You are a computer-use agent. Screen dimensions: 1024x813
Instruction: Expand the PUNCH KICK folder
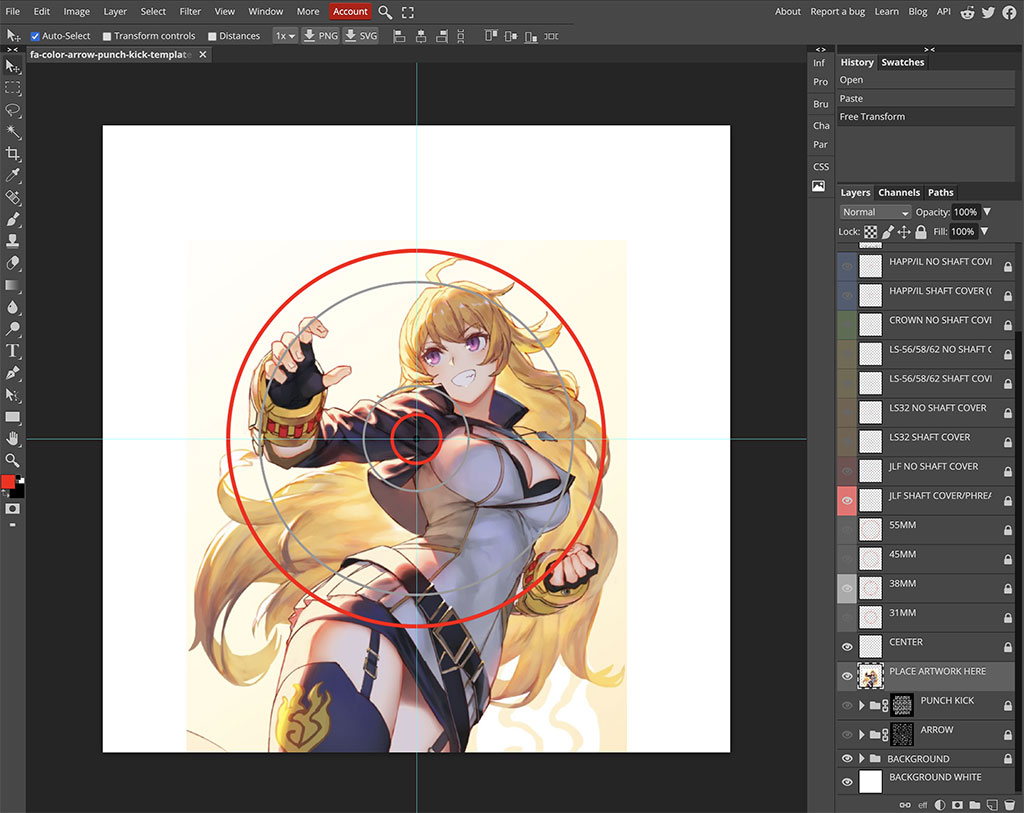[861, 705]
